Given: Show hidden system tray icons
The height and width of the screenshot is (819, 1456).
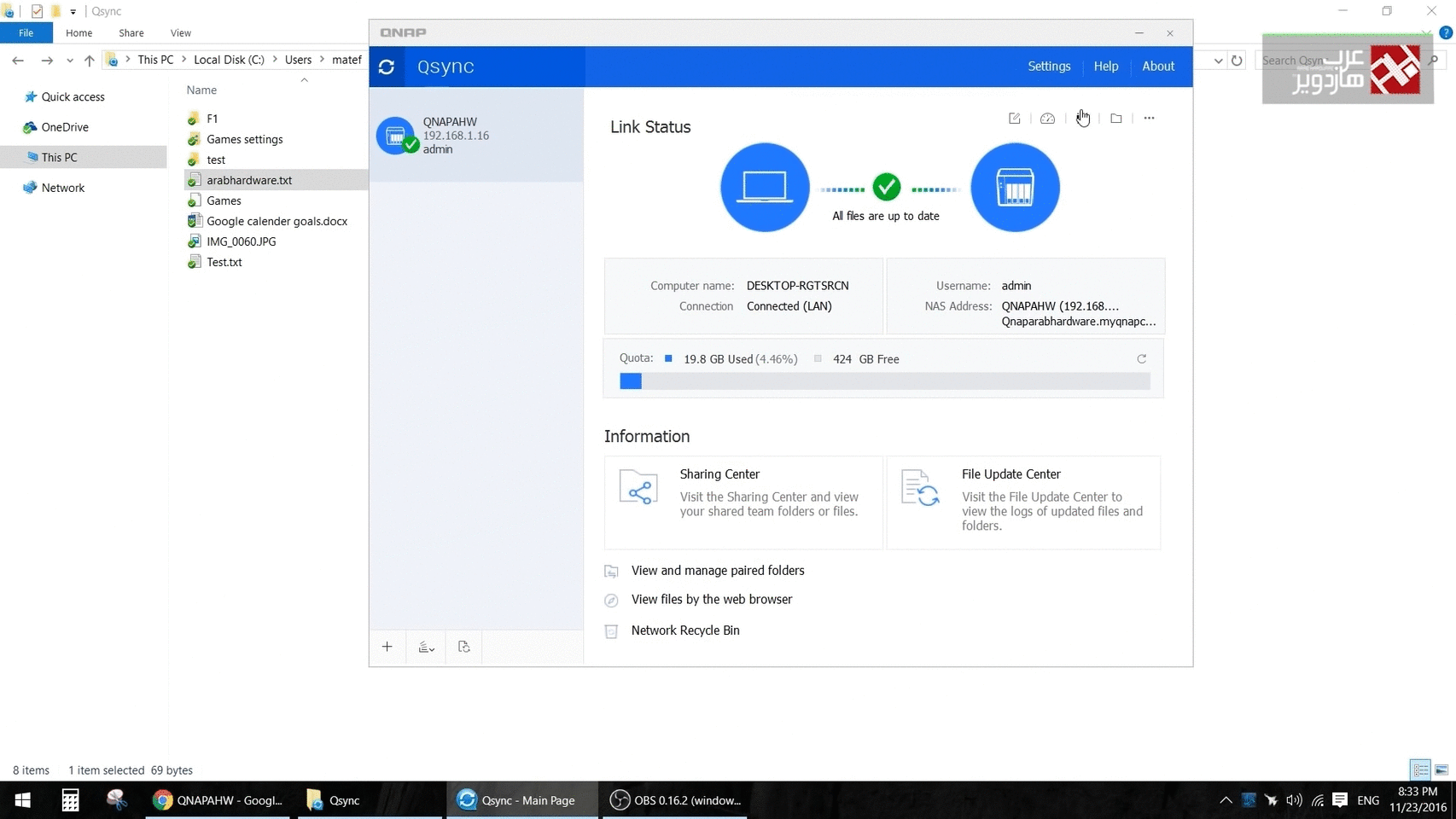Looking at the screenshot, I should point(1226,800).
